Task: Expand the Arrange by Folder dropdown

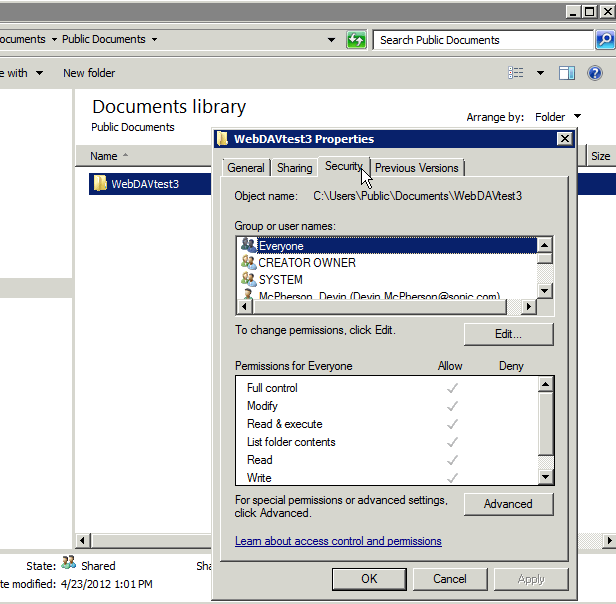Action: coord(558,117)
